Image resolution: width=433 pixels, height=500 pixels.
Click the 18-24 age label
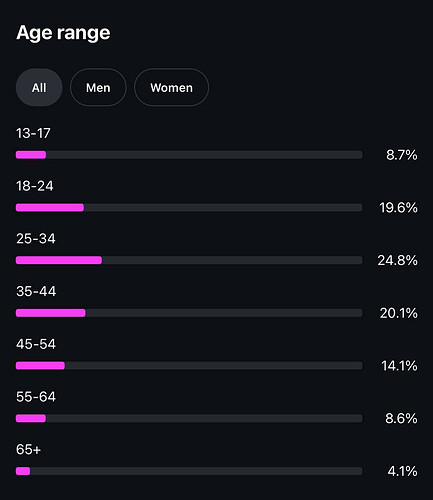click(35, 186)
